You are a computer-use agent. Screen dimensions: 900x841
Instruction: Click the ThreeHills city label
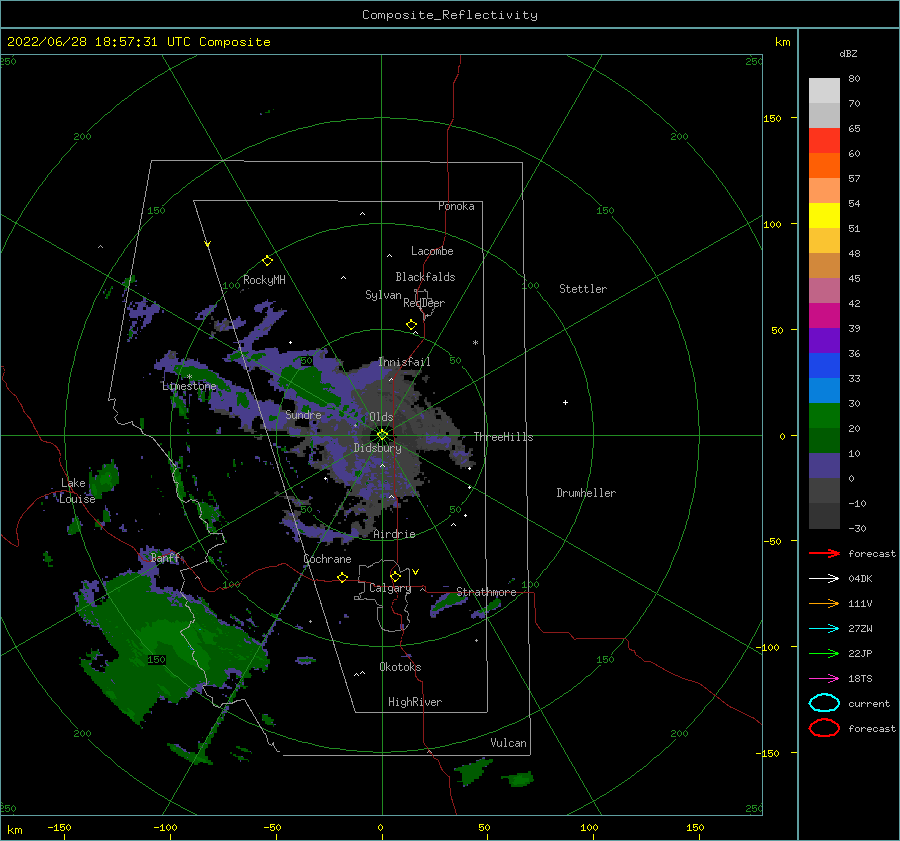(x=503, y=437)
